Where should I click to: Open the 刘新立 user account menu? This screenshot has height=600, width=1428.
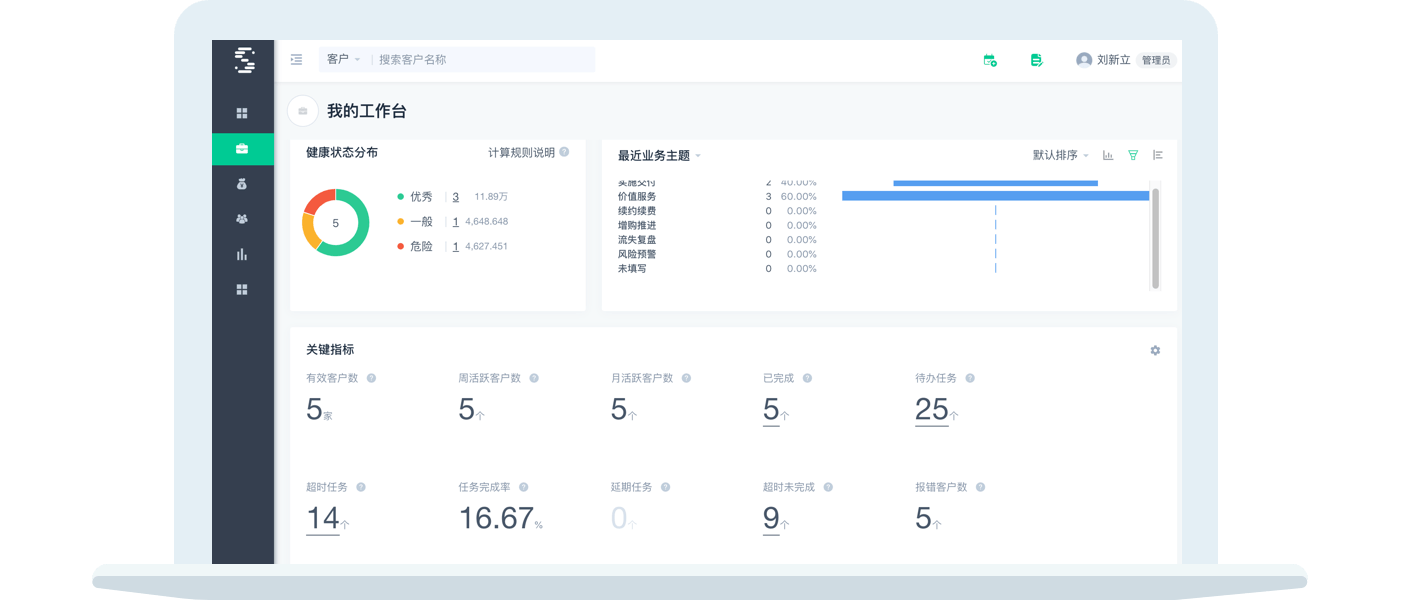point(1112,60)
